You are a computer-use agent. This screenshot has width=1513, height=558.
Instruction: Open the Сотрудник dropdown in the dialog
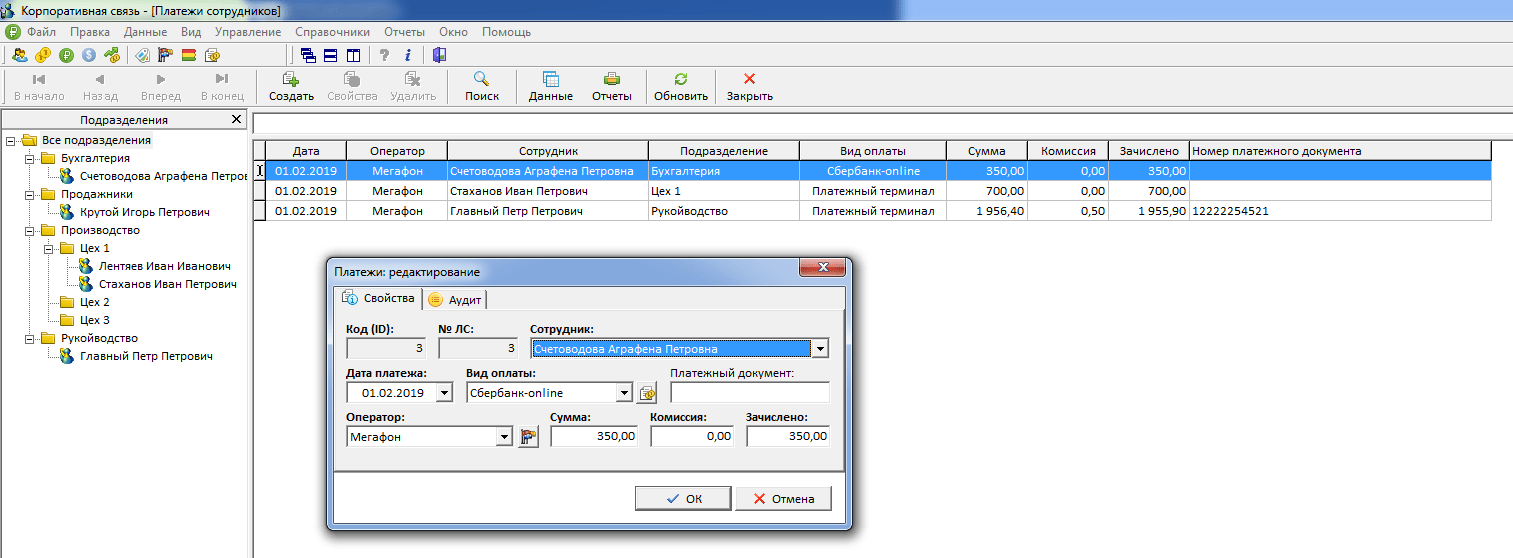point(820,349)
